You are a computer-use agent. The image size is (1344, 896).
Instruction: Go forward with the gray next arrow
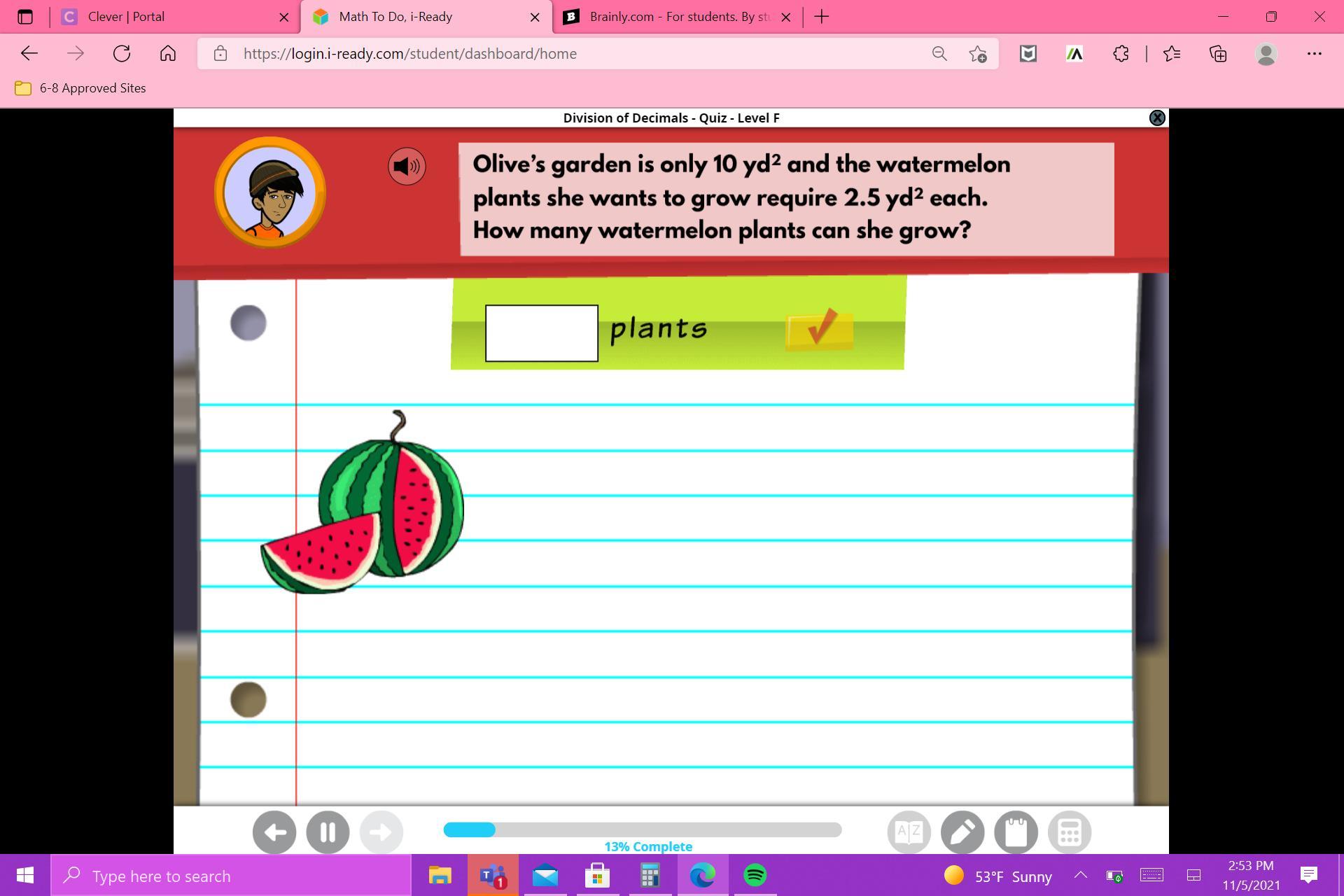(x=381, y=832)
